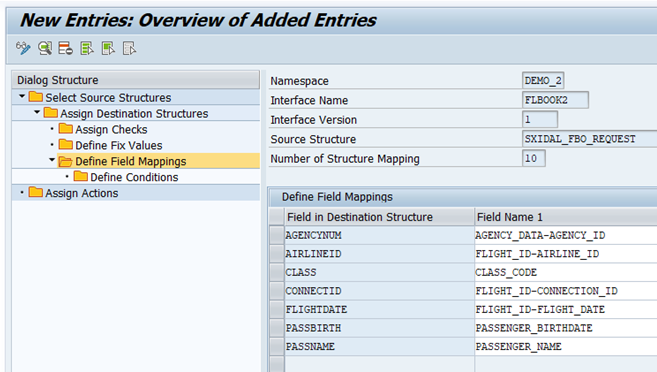Screen dimensions: 657x372
Task: Click the Details magnifier toolbar icon
Action: [x=45, y=48]
